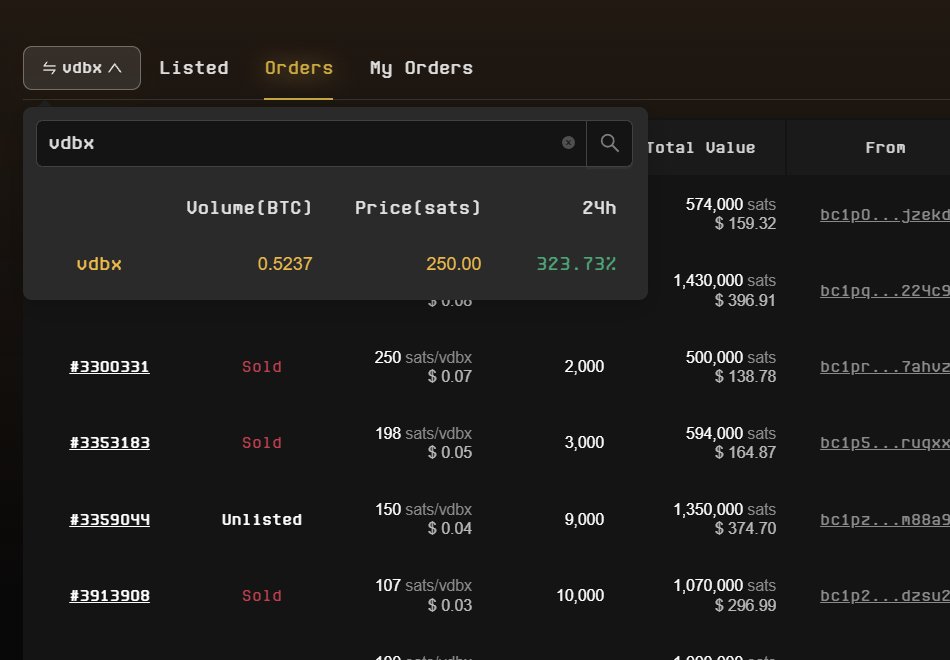Screen dimensions: 950x660
Task: Switch to the Listed tab
Action: [x=194, y=67]
